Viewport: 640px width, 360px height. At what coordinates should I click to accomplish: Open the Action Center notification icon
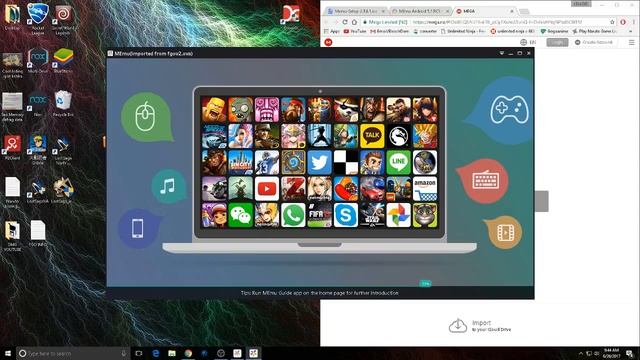click(630, 353)
